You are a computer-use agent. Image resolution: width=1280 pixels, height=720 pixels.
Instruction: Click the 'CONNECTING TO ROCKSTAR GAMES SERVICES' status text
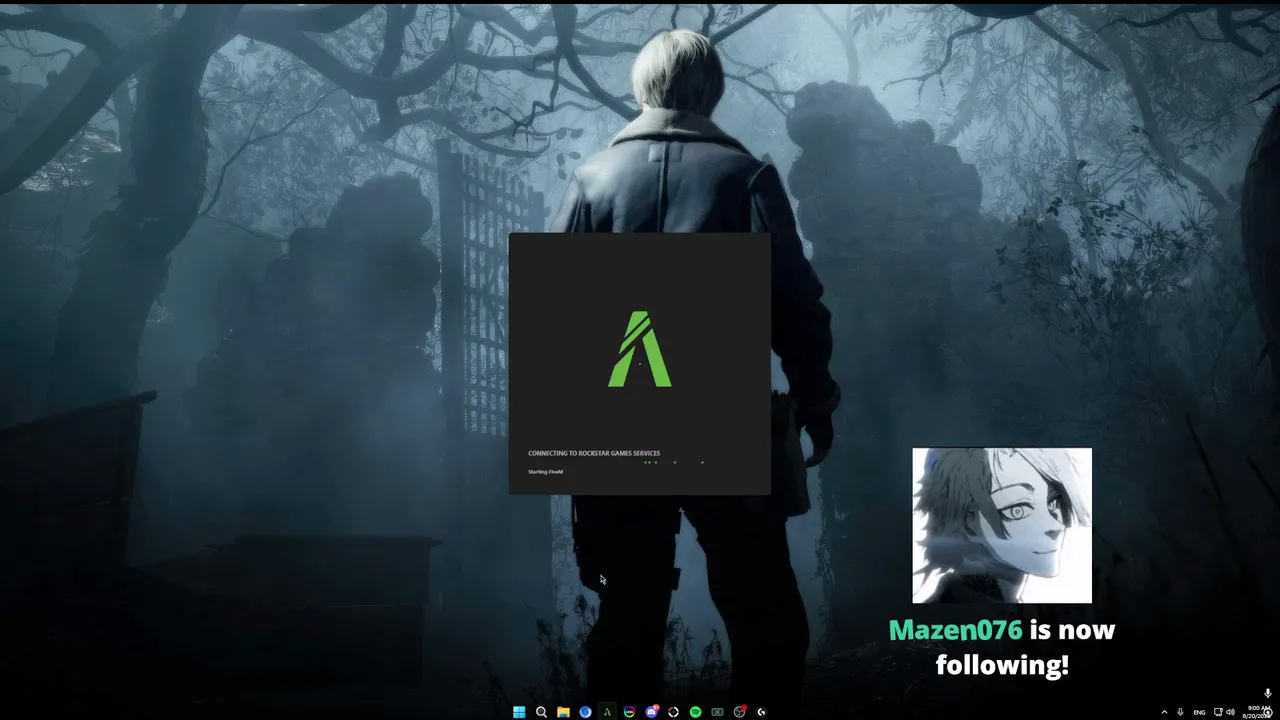[594, 453]
